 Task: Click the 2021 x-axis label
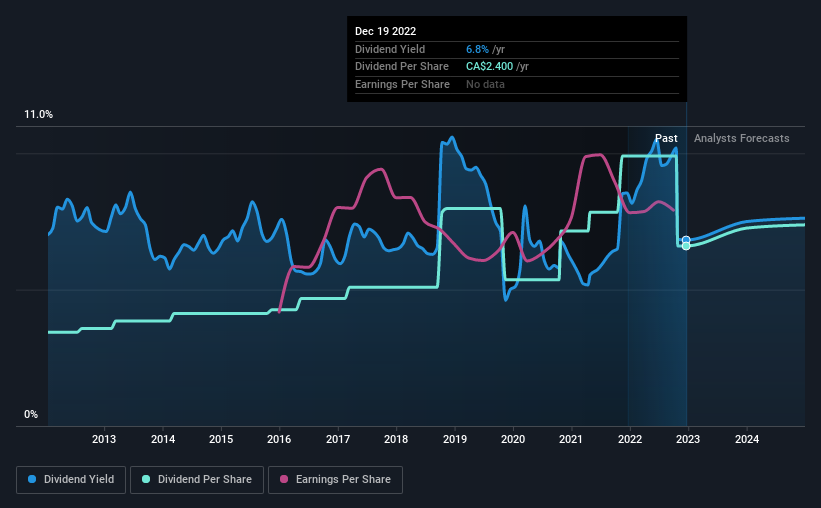point(571,439)
